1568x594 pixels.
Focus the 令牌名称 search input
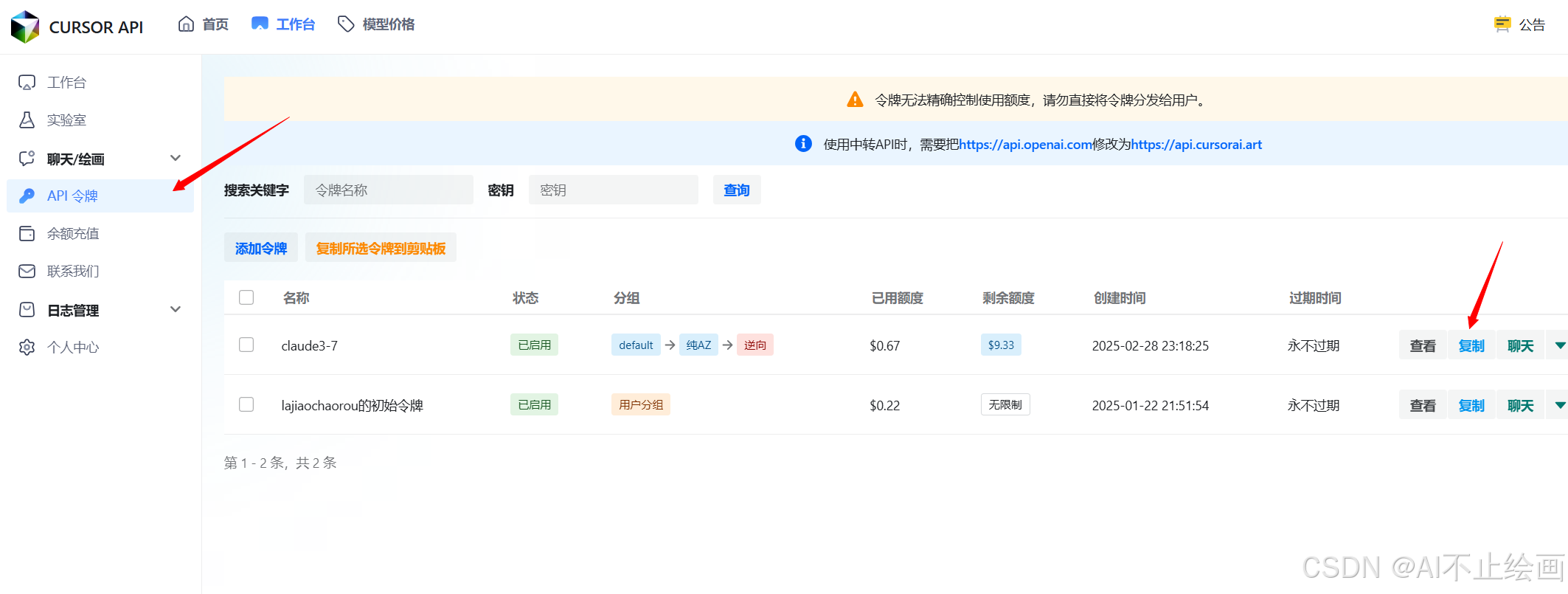[x=389, y=190]
